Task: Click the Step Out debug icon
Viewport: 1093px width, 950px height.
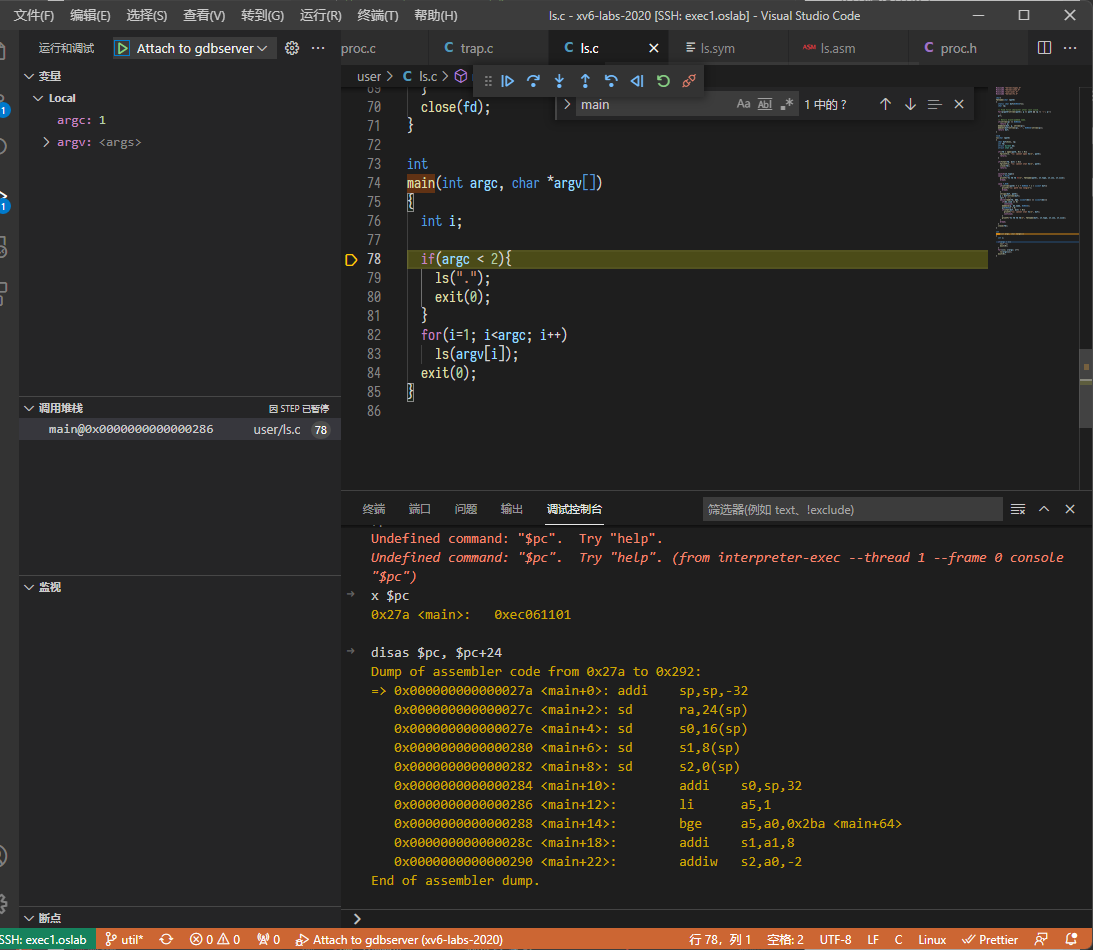Action: coord(585,81)
